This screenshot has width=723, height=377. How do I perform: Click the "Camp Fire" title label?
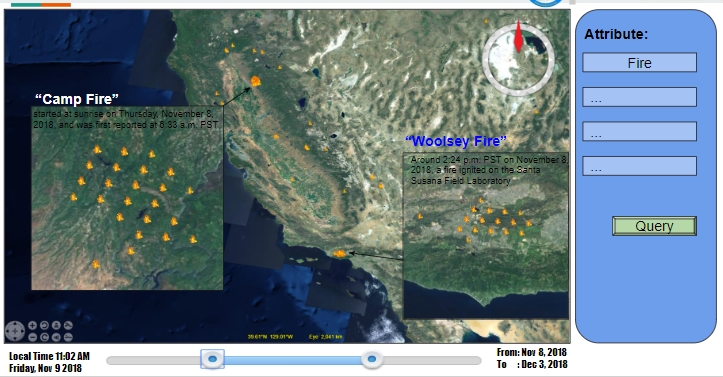[77, 99]
